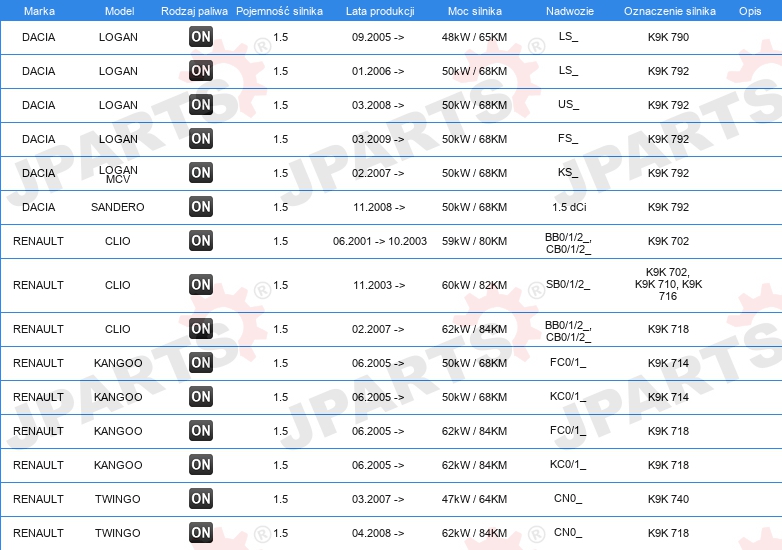Select the LOGAN MCV model cell
Screen dimensions: 782x550
click(x=118, y=175)
